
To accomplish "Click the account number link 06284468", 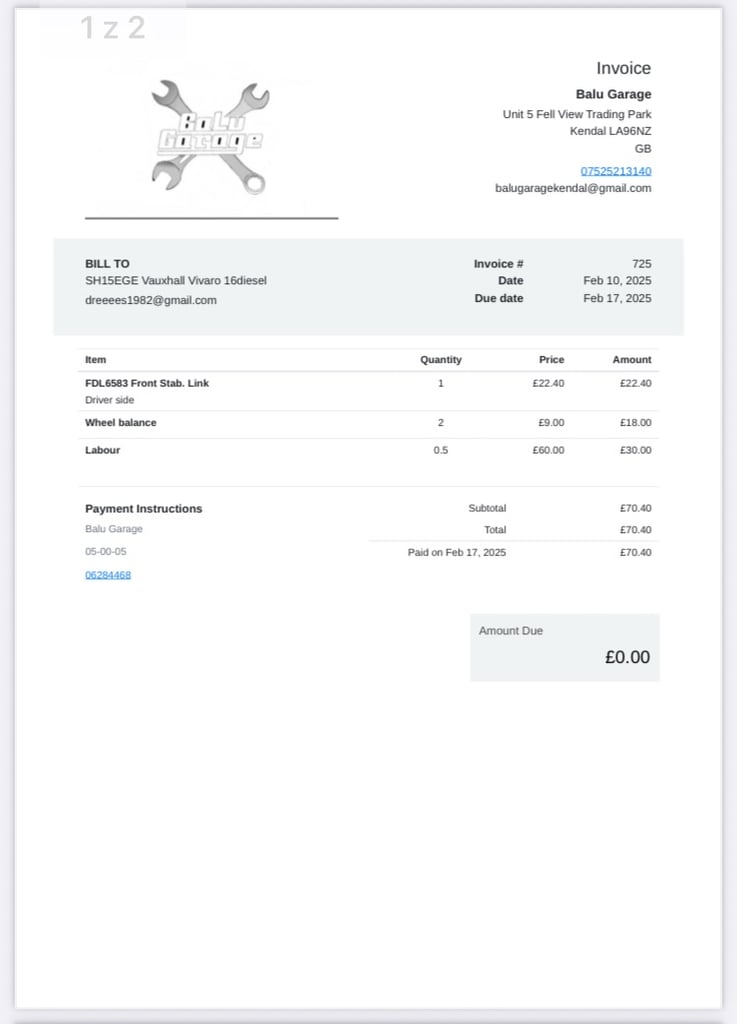I will pos(108,575).
